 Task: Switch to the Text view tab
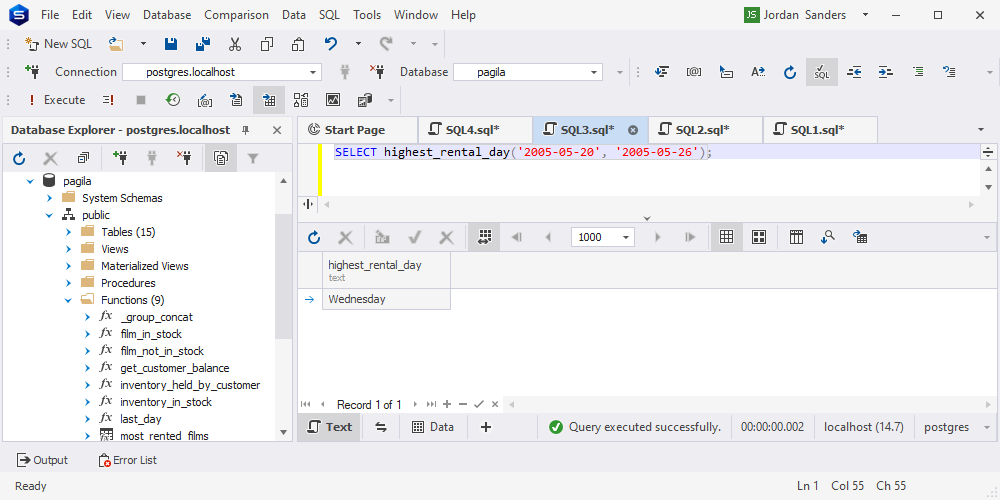pyautogui.click(x=329, y=427)
